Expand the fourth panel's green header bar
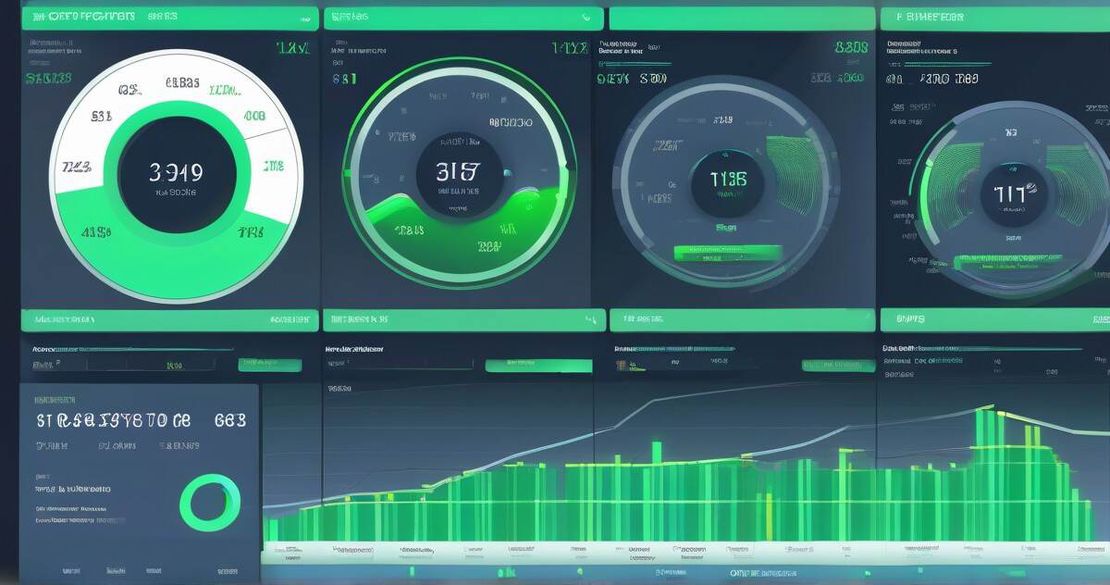Screen dimensions: 1110x585 (994, 17)
